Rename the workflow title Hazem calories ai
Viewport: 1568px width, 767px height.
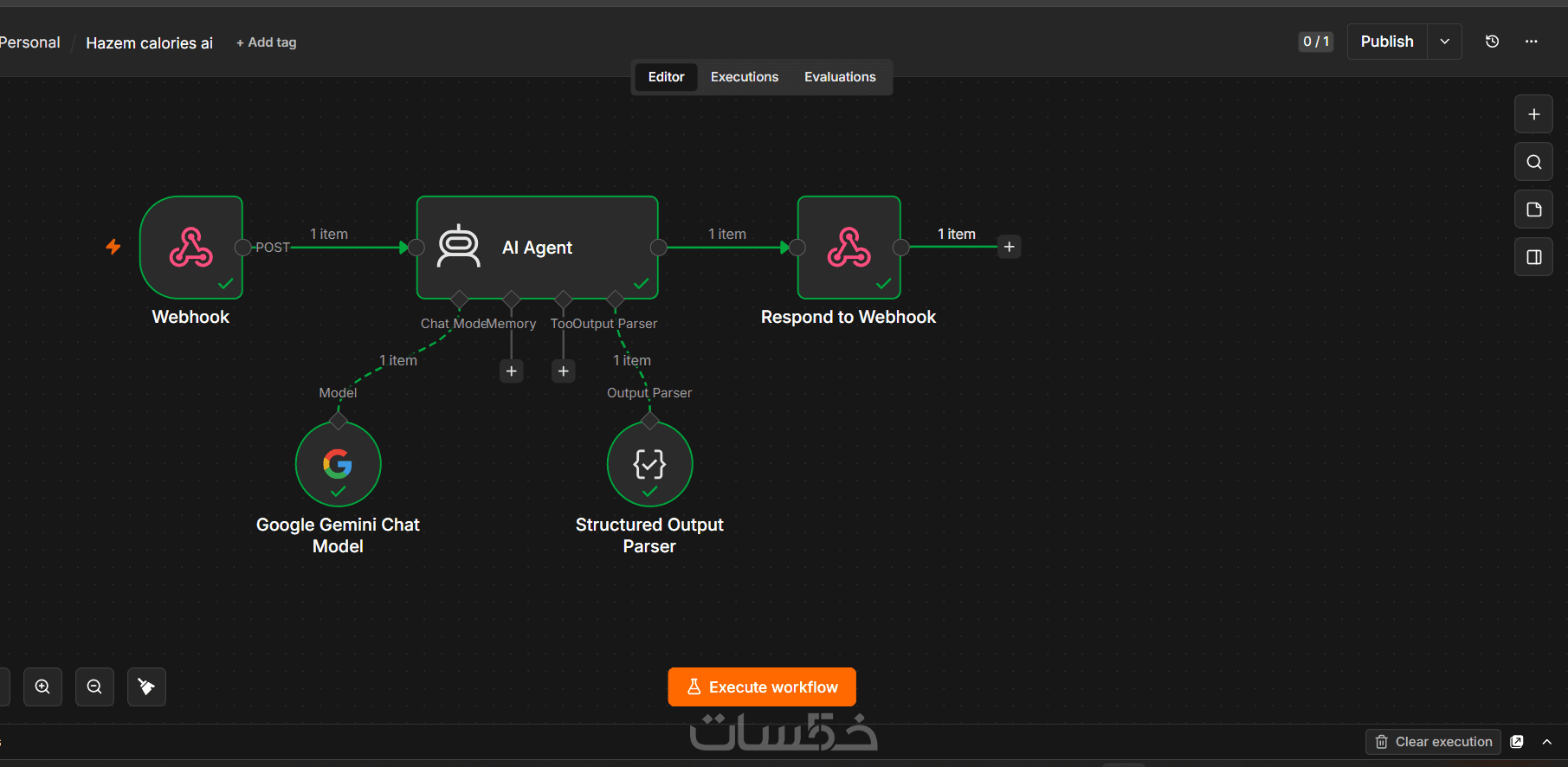pyautogui.click(x=149, y=43)
